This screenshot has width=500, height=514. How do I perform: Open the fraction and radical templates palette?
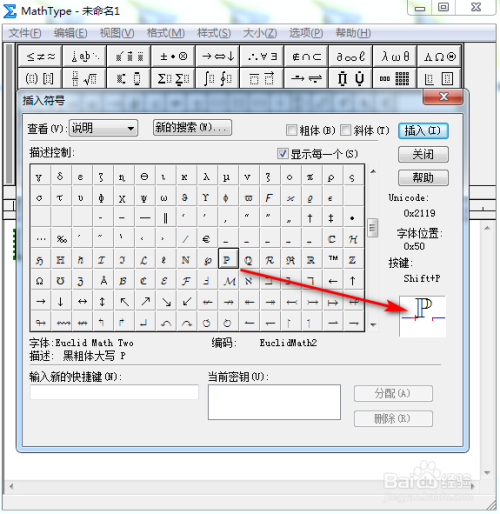85,79
